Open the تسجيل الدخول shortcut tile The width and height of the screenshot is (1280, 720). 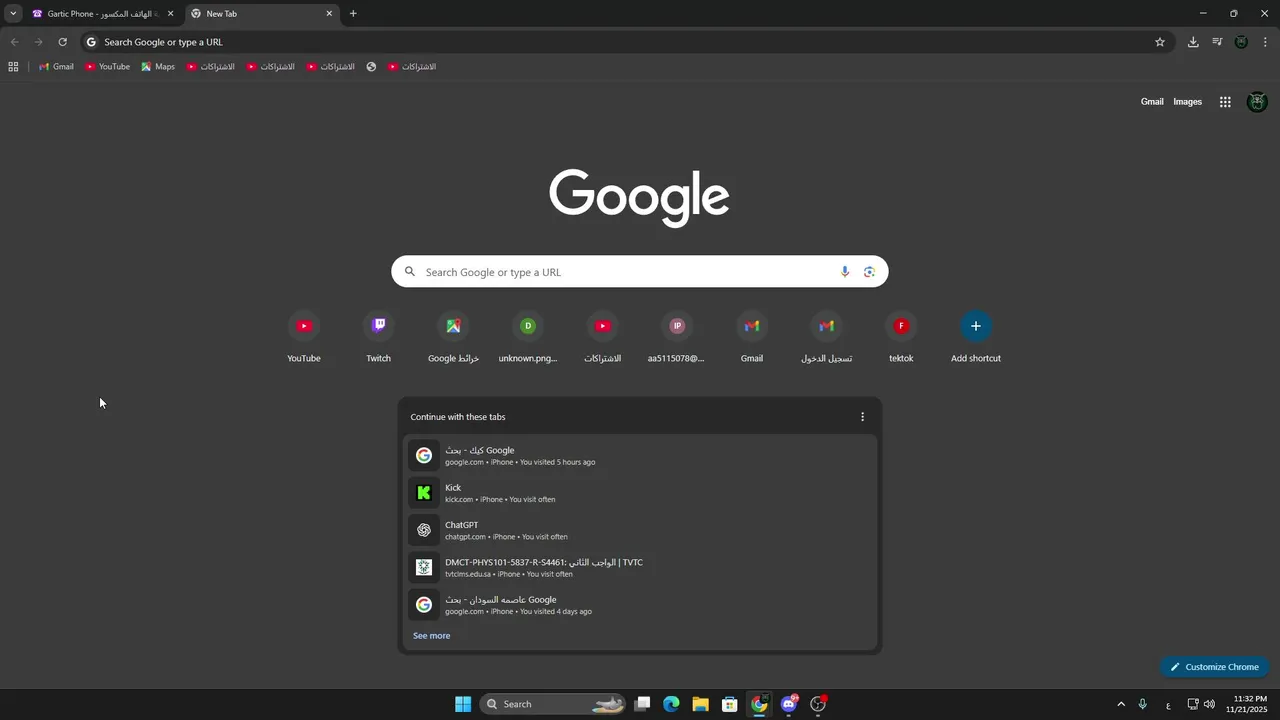[826, 338]
